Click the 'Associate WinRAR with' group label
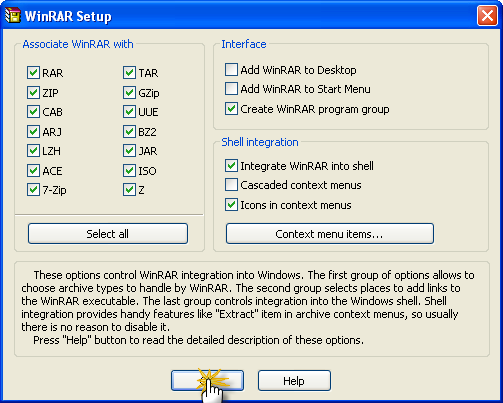The width and height of the screenshot is (503, 403). coord(78,44)
